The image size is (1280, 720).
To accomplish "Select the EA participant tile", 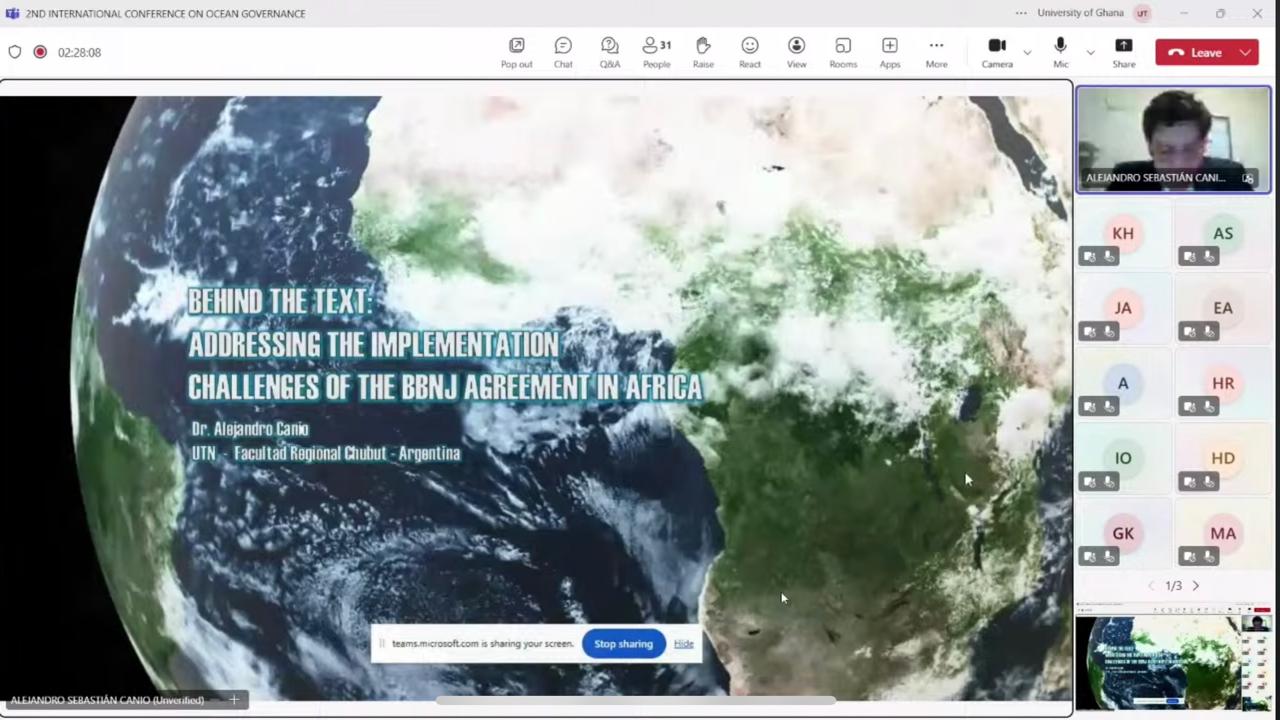I will click(1223, 309).
